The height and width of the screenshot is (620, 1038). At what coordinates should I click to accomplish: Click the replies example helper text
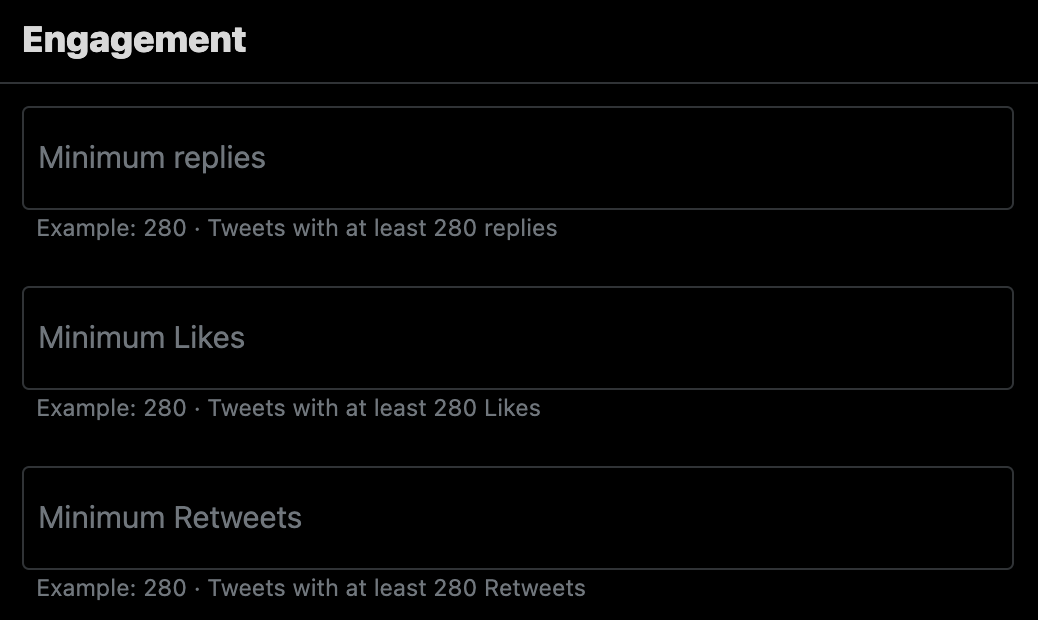[297, 228]
